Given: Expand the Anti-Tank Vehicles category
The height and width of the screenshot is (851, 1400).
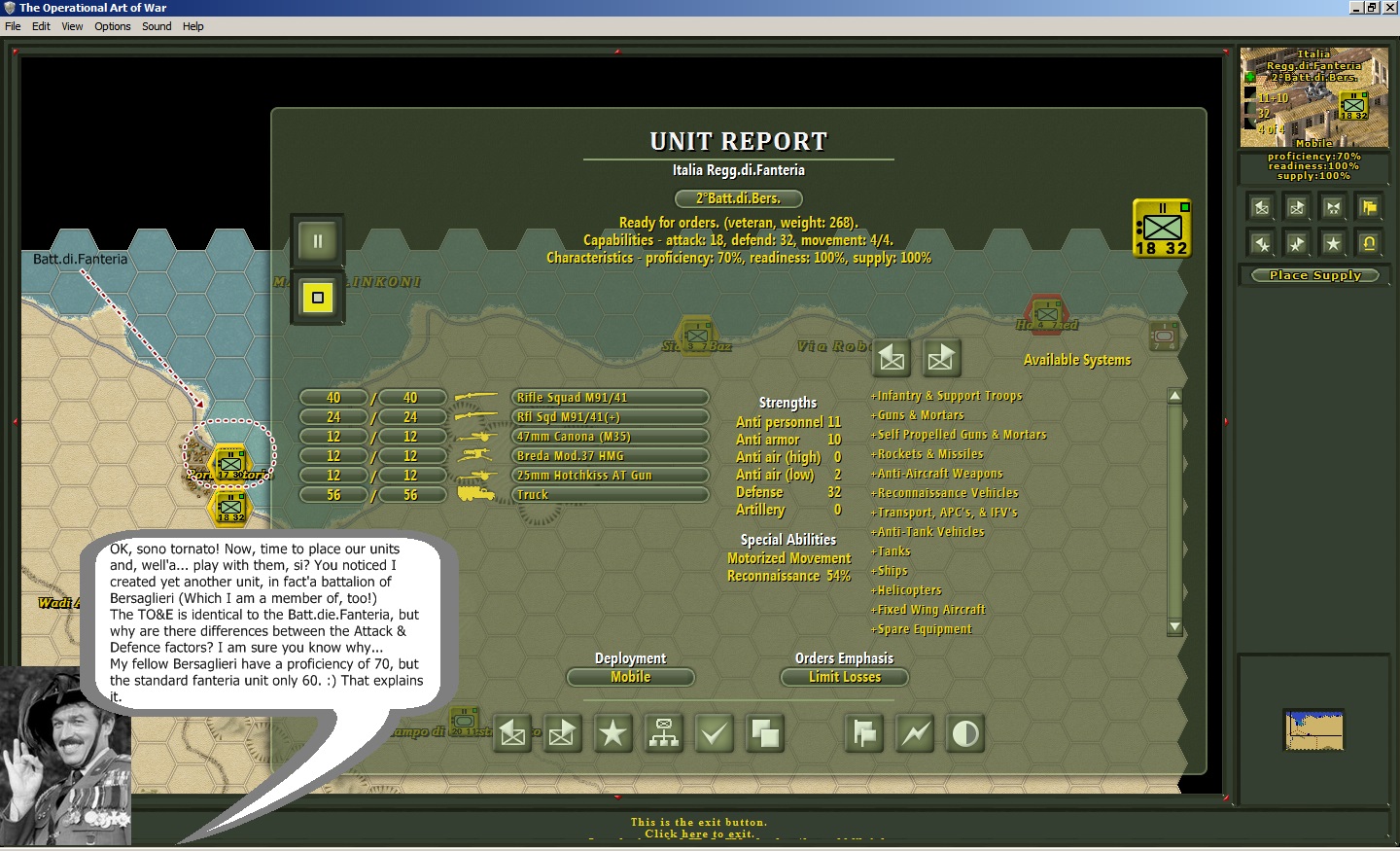Looking at the screenshot, I should pos(927,532).
